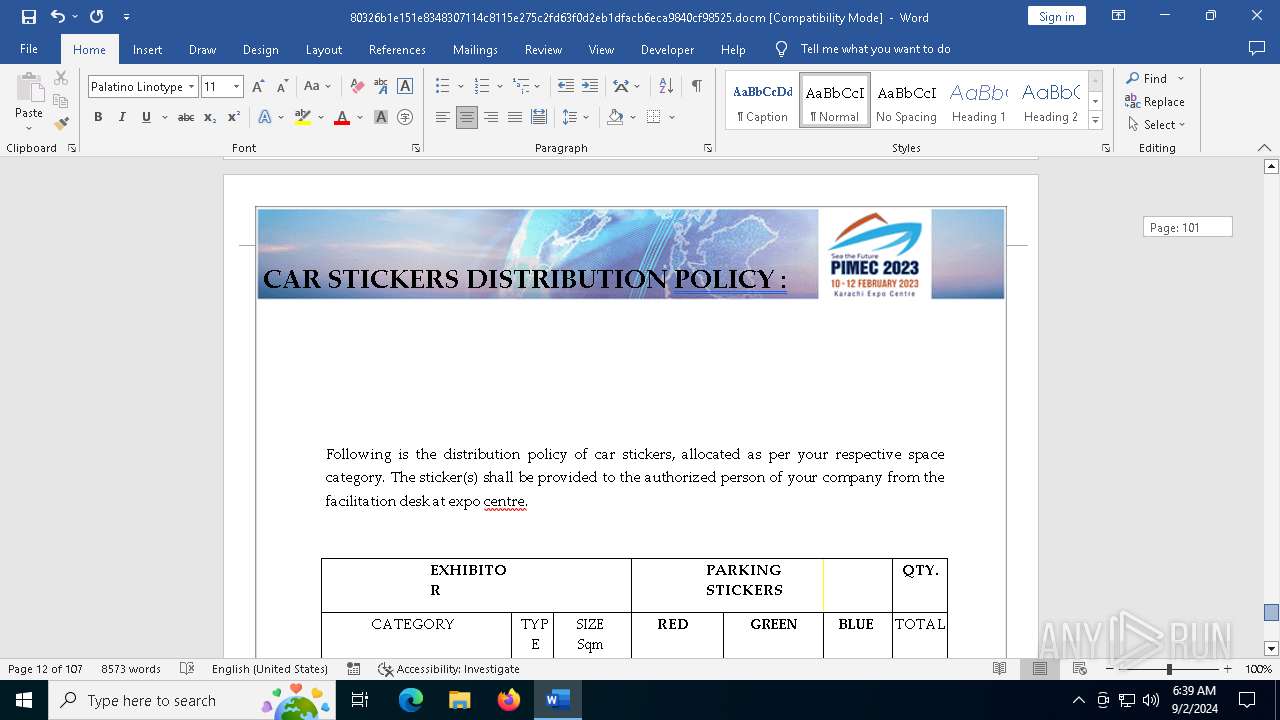The image size is (1280, 720).
Task: Decrease font size with shrink icon
Action: point(282,87)
